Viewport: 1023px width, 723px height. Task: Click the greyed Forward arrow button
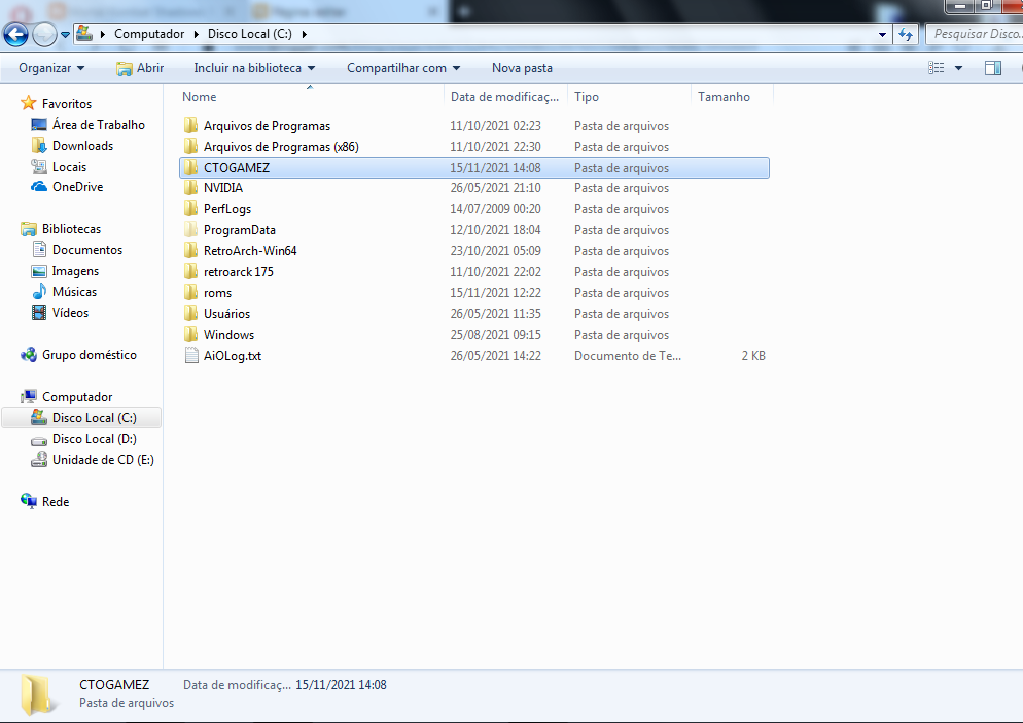[44, 34]
